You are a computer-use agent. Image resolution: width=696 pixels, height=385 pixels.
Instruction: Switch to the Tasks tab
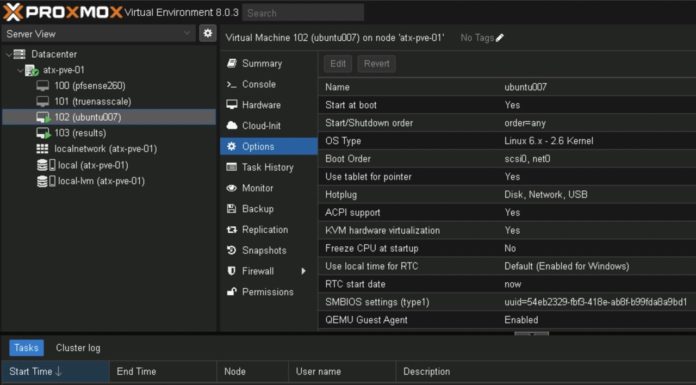27,348
